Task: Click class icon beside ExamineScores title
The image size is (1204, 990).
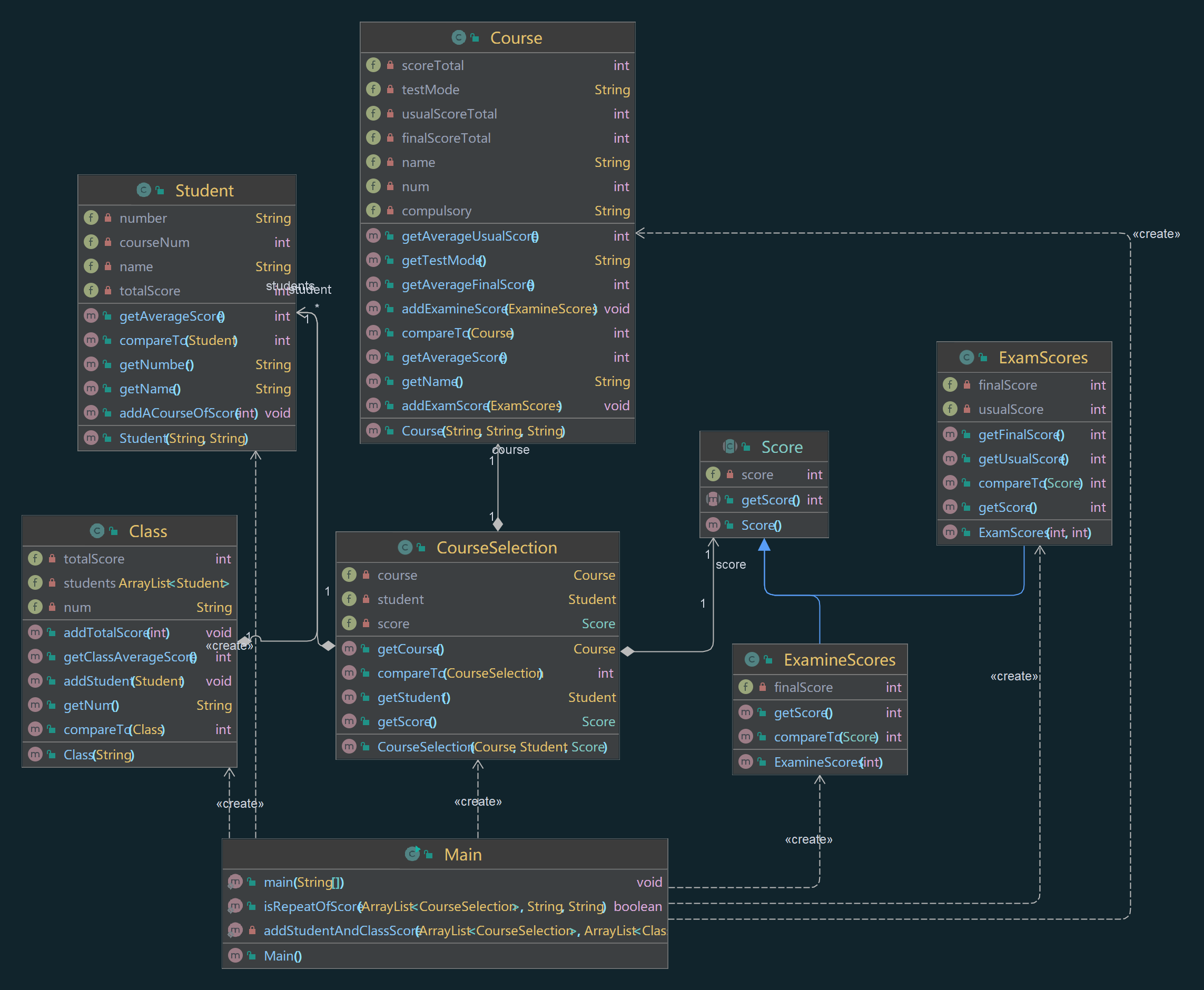Action: [752, 660]
